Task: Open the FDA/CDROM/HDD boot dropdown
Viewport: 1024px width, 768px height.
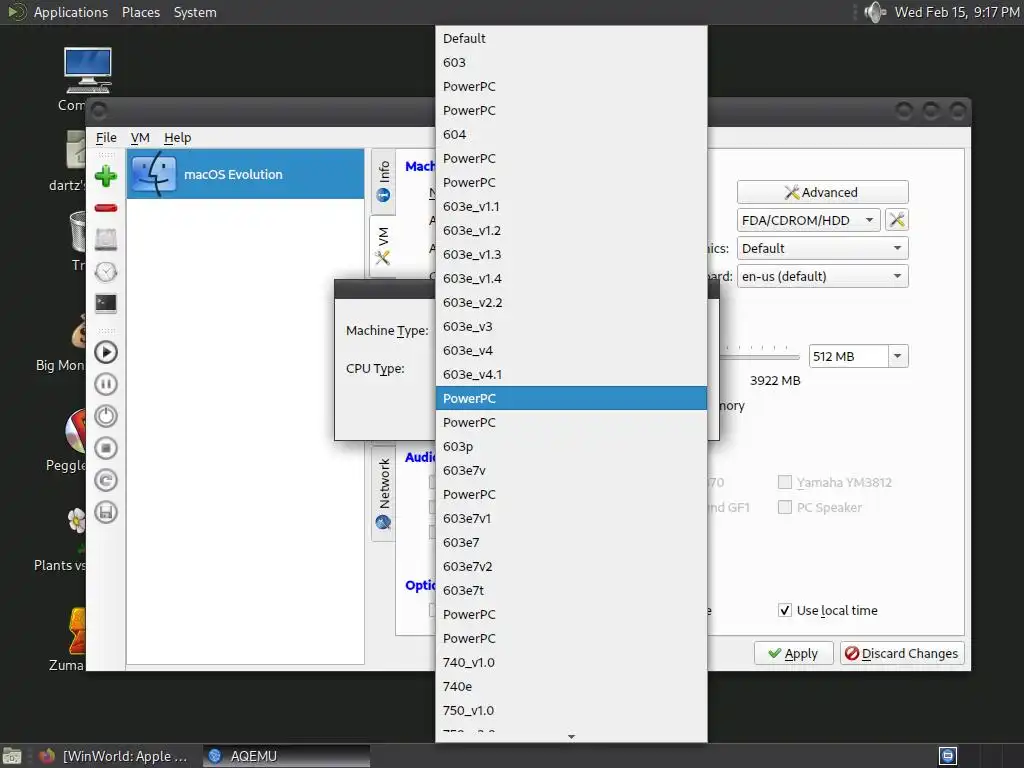Action: [x=808, y=220]
